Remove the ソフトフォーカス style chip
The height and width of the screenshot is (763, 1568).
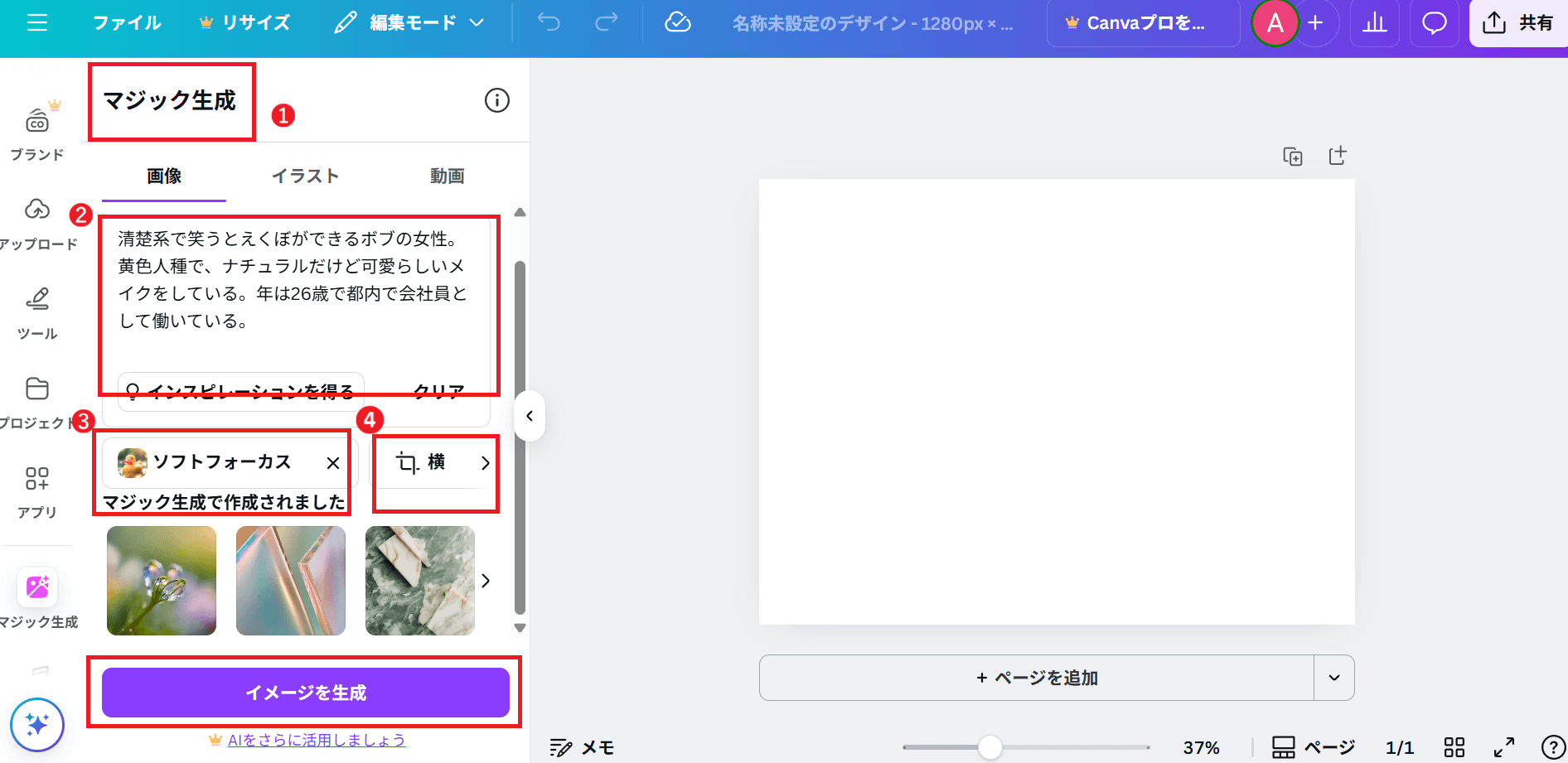[x=334, y=463]
